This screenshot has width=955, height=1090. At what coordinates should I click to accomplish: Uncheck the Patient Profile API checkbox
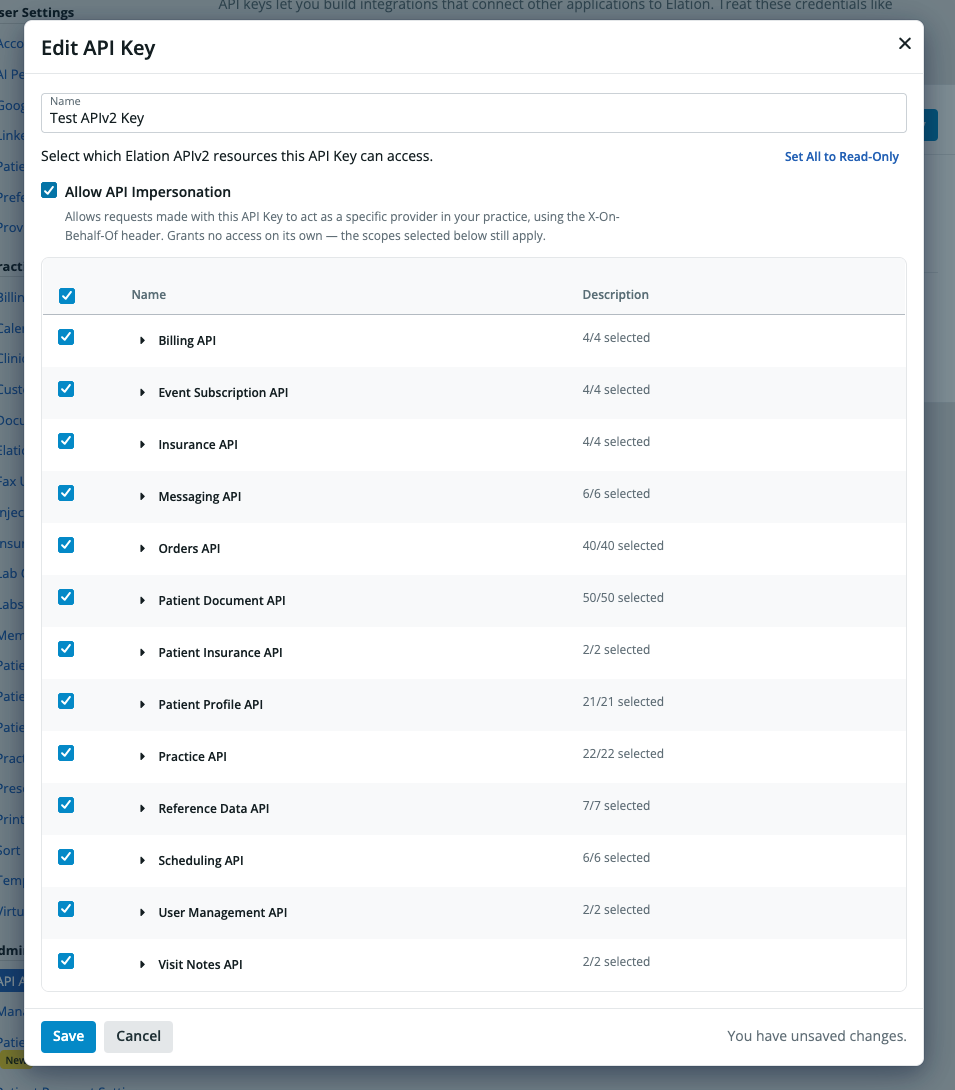[66, 701]
